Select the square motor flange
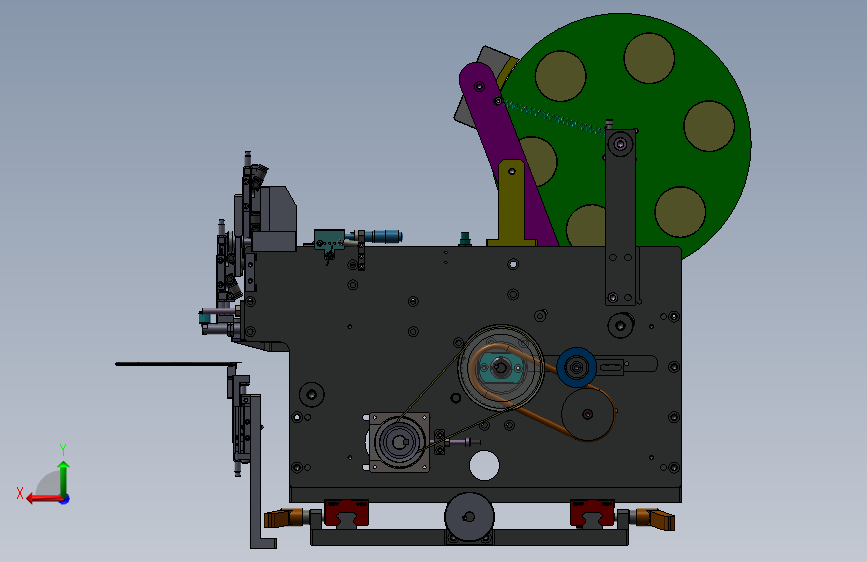The height and width of the screenshot is (562, 867). [x=399, y=442]
